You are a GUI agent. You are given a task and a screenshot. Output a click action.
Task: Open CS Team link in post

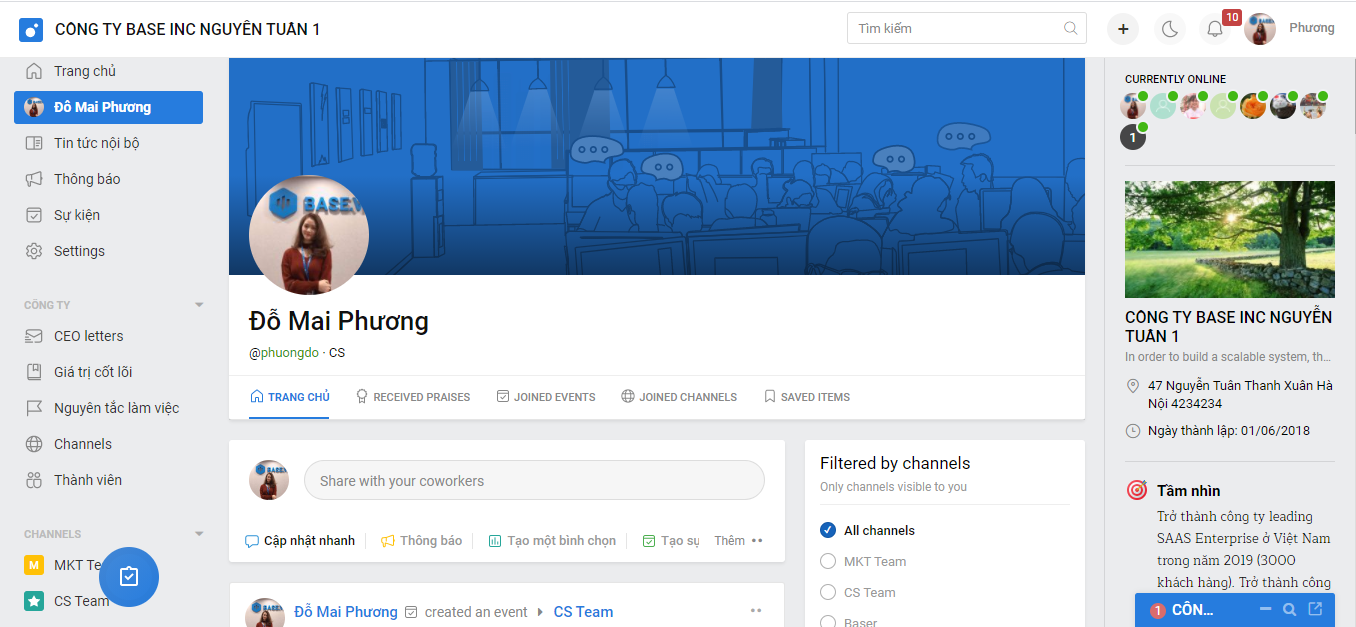[x=583, y=612]
